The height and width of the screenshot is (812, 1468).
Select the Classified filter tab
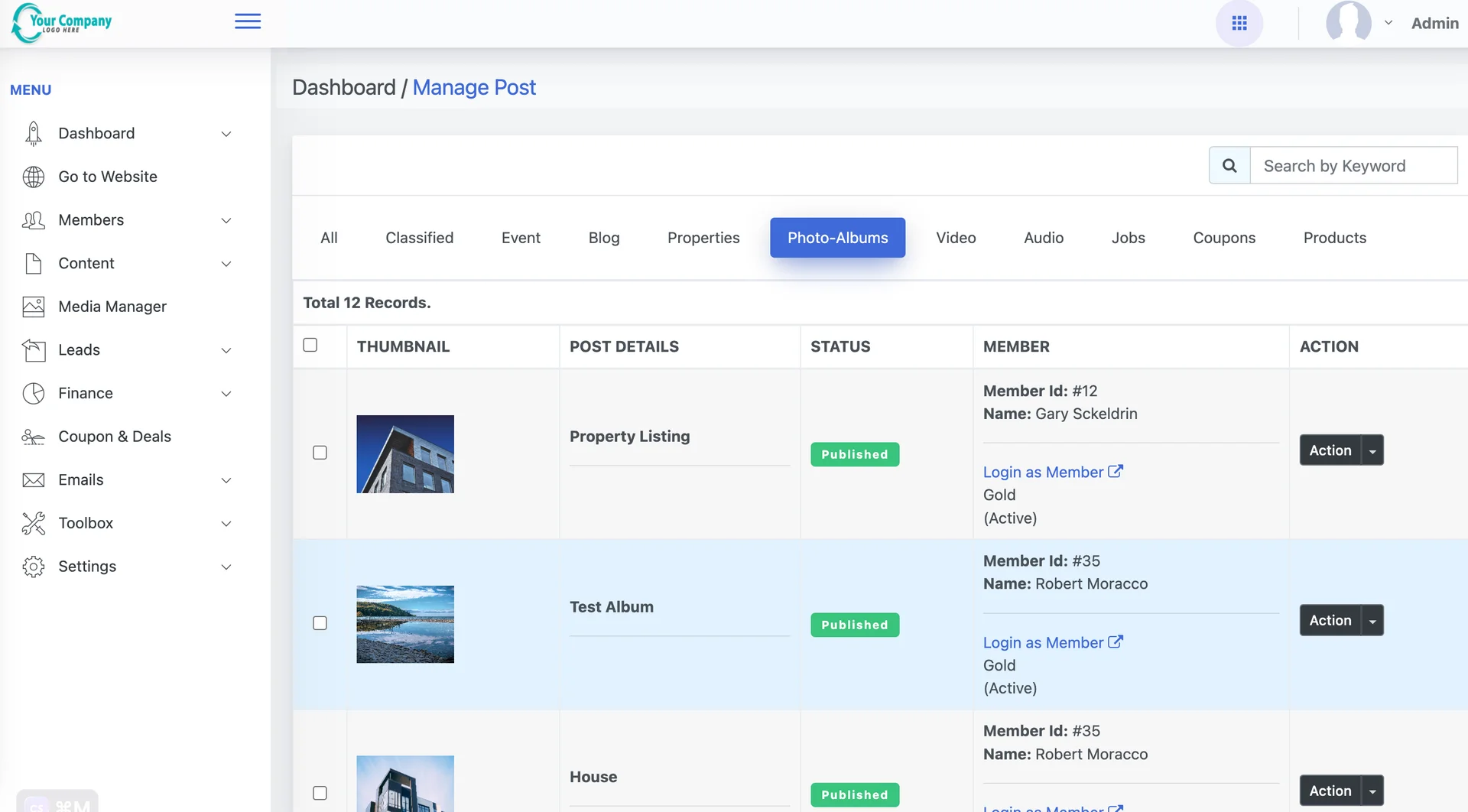click(419, 238)
